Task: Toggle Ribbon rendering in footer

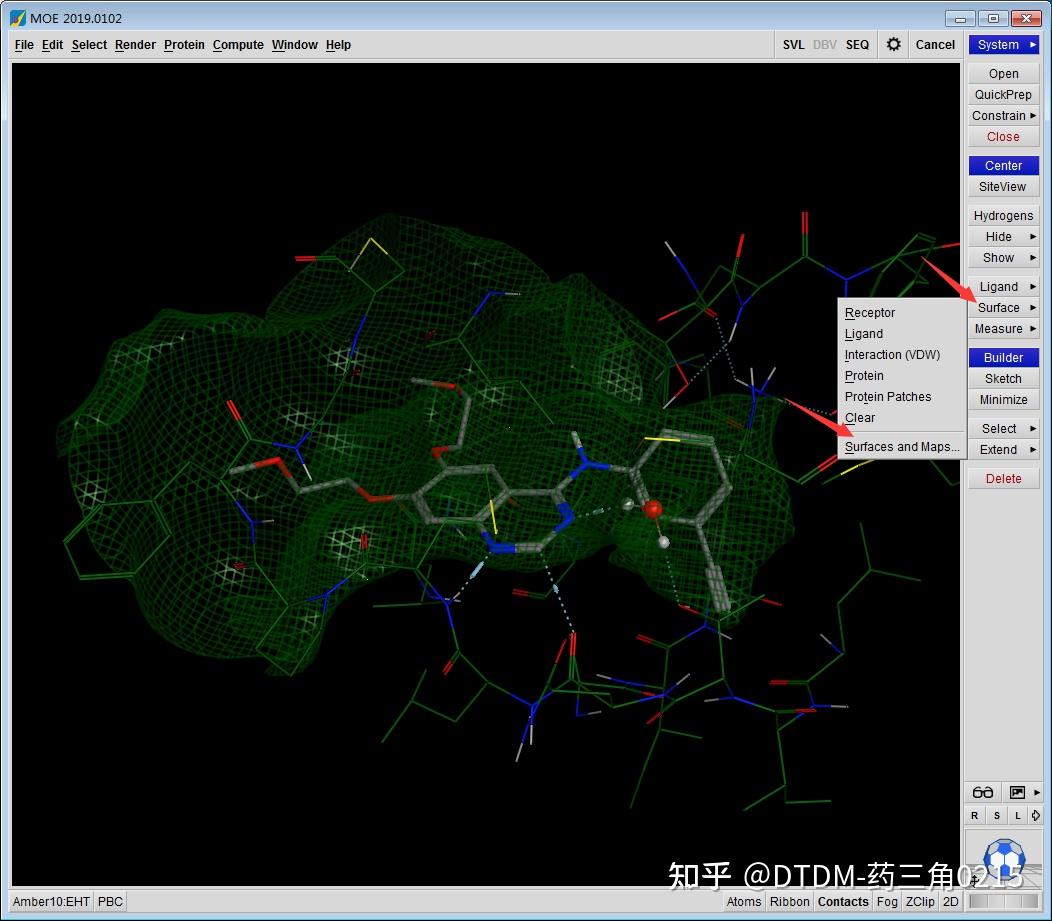Action: click(x=789, y=901)
